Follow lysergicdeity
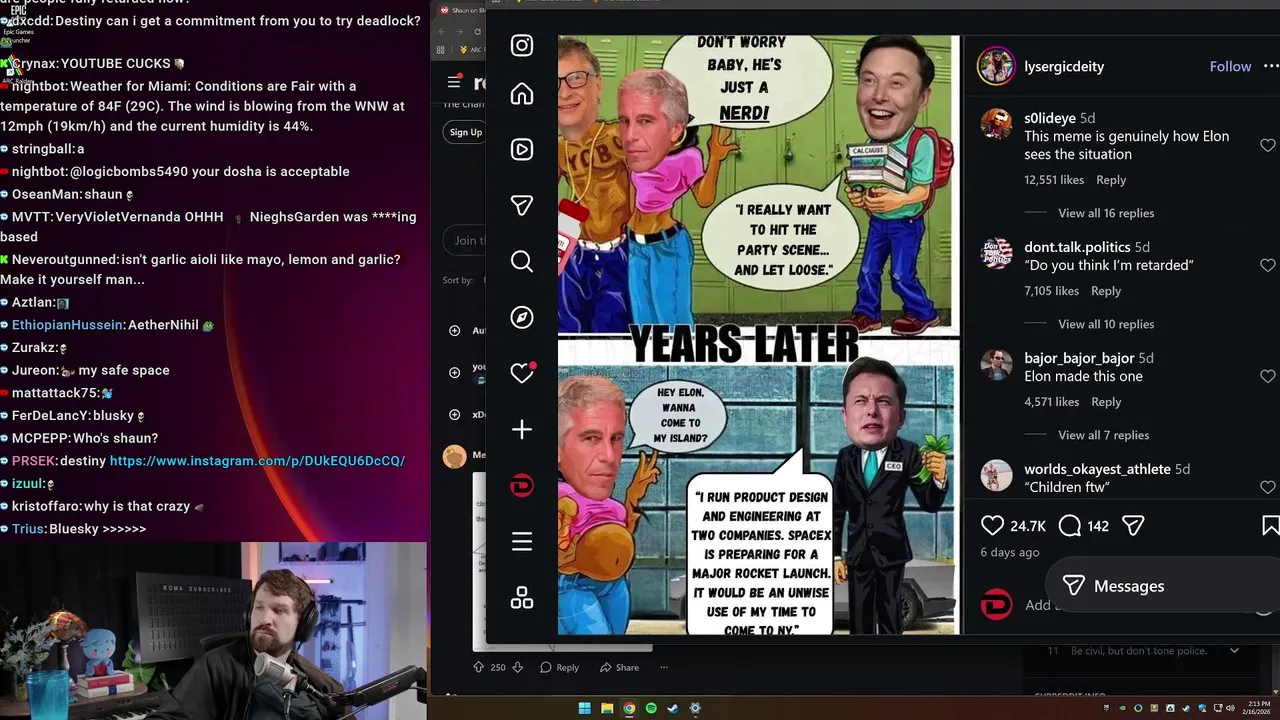1280x720 pixels. (1230, 66)
